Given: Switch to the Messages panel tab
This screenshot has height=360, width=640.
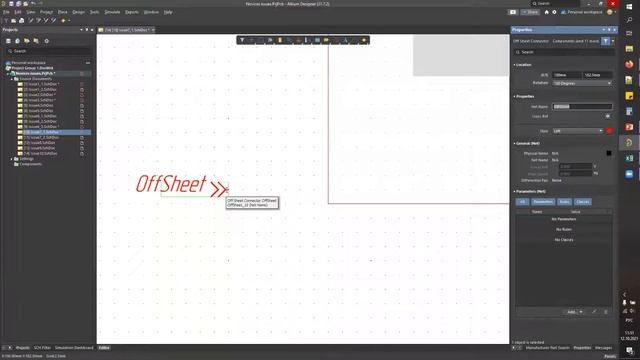Looking at the screenshot, I should pyautogui.click(x=603, y=348).
